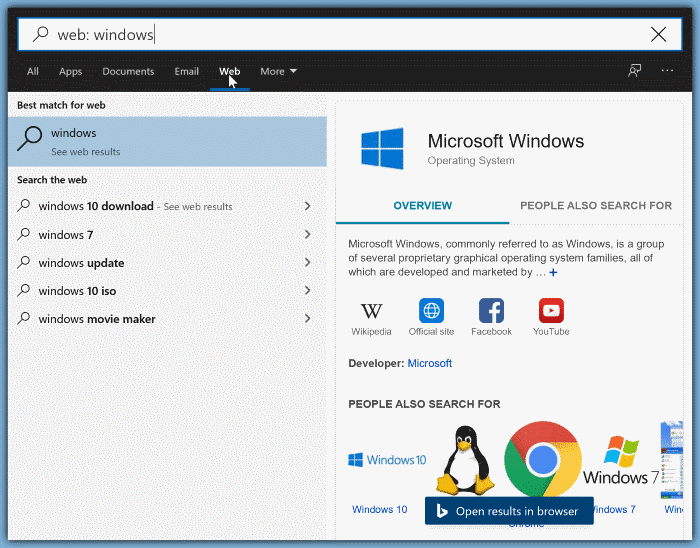Image resolution: width=700 pixels, height=548 pixels.
Task: Click the Microsoft Windows logo
Action: pyautogui.click(x=383, y=149)
